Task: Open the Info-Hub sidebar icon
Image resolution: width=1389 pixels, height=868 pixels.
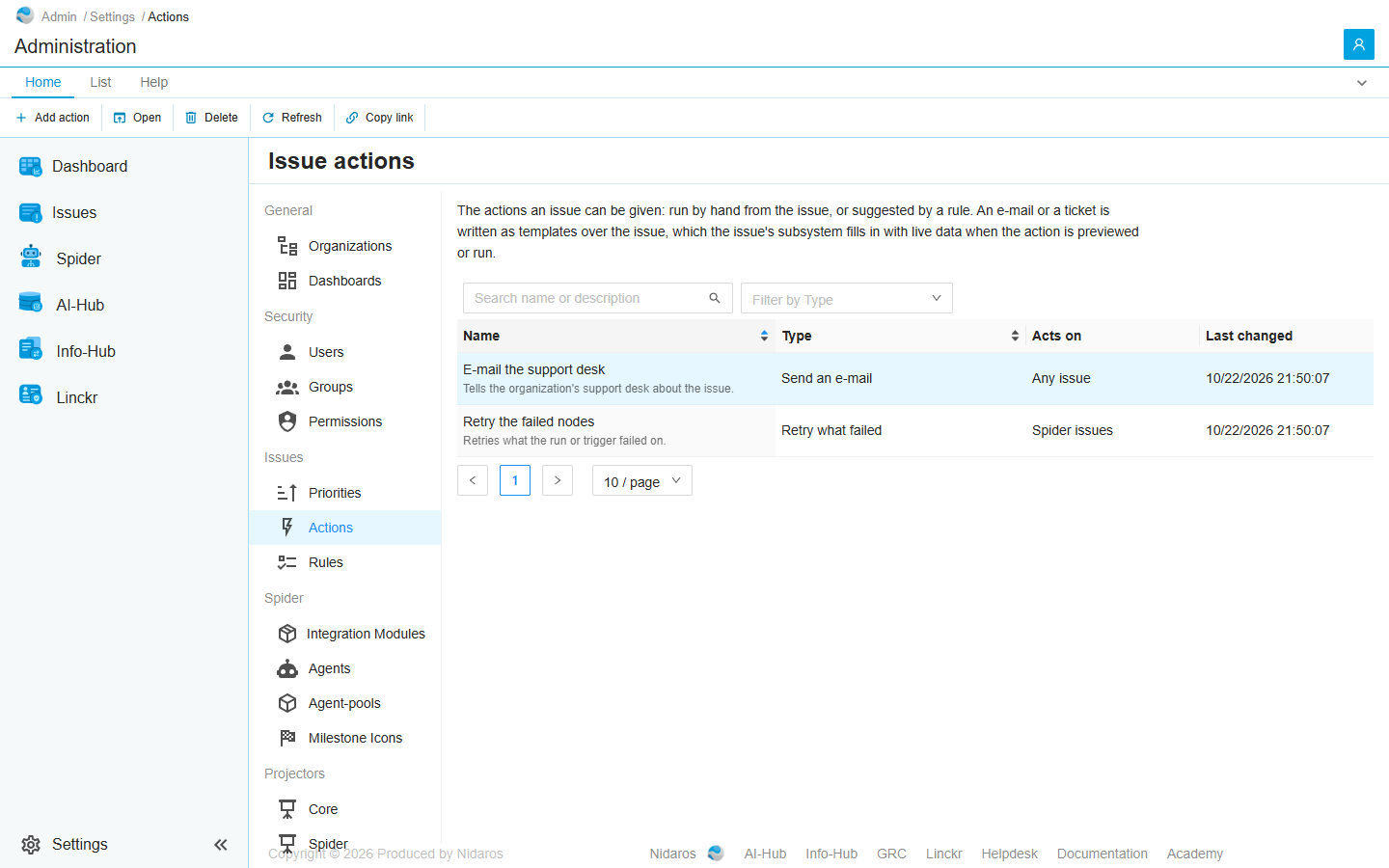Action: [31, 349]
